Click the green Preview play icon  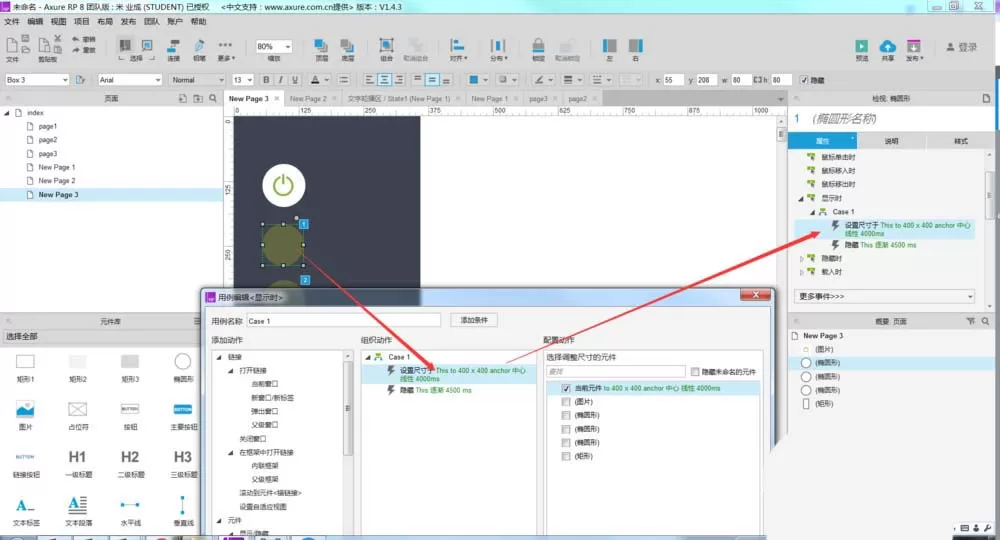(862, 46)
